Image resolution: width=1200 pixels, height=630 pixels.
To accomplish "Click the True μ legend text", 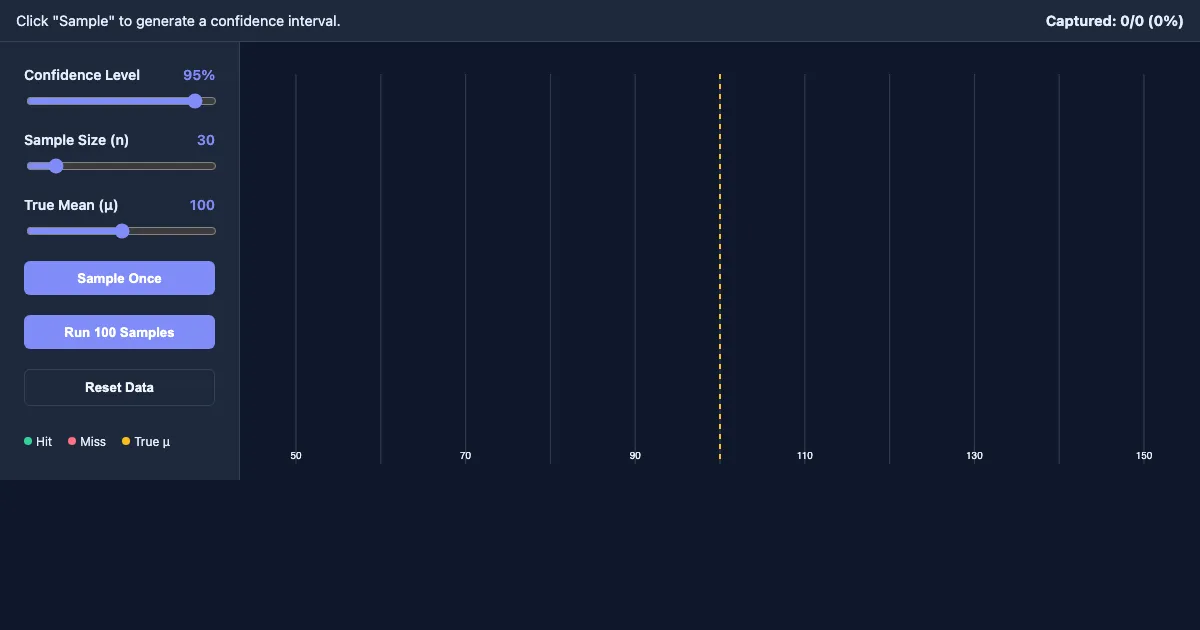I will pos(152,441).
